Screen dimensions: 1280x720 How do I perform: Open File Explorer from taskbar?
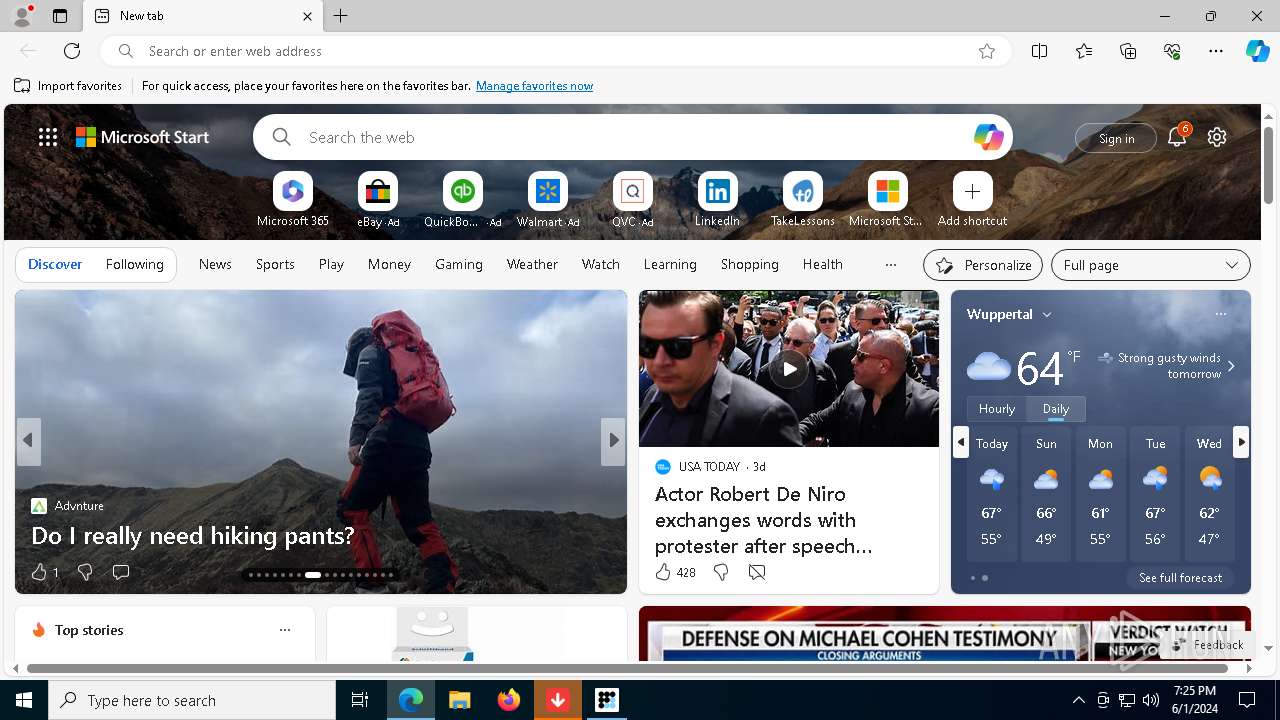coord(459,700)
